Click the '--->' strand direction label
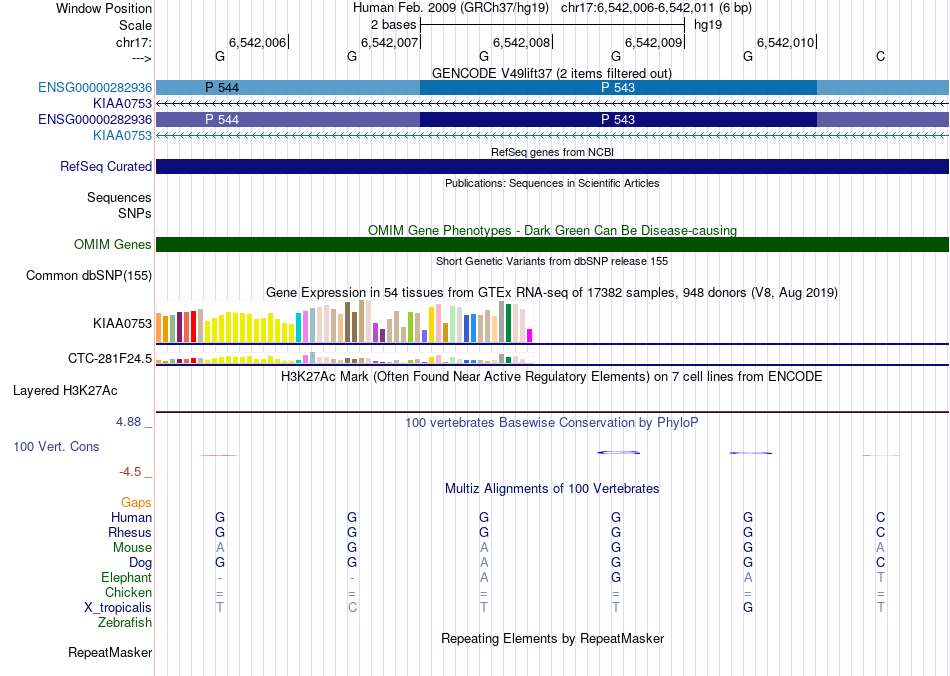 tap(141, 58)
